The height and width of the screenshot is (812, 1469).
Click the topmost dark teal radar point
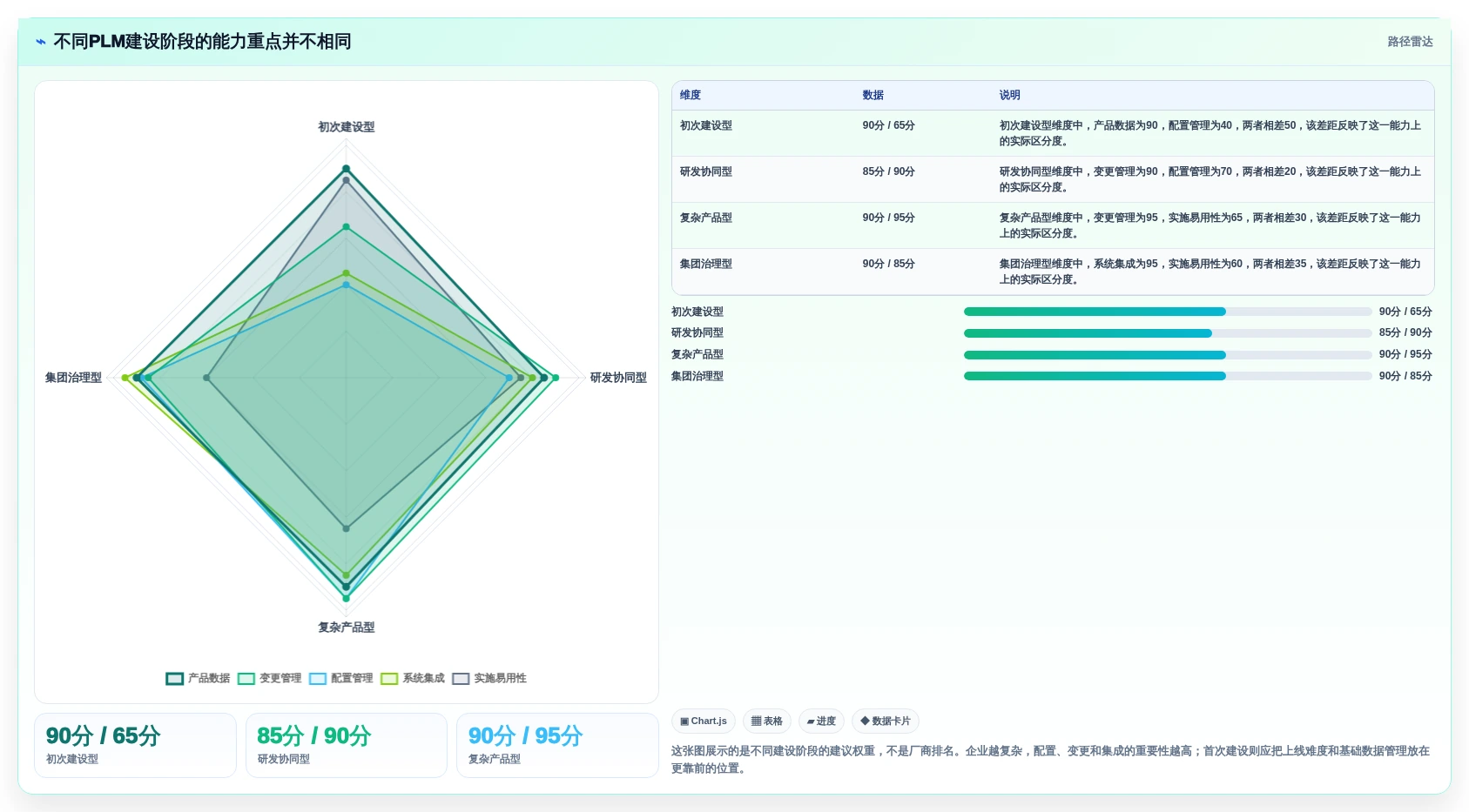(346, 169)
